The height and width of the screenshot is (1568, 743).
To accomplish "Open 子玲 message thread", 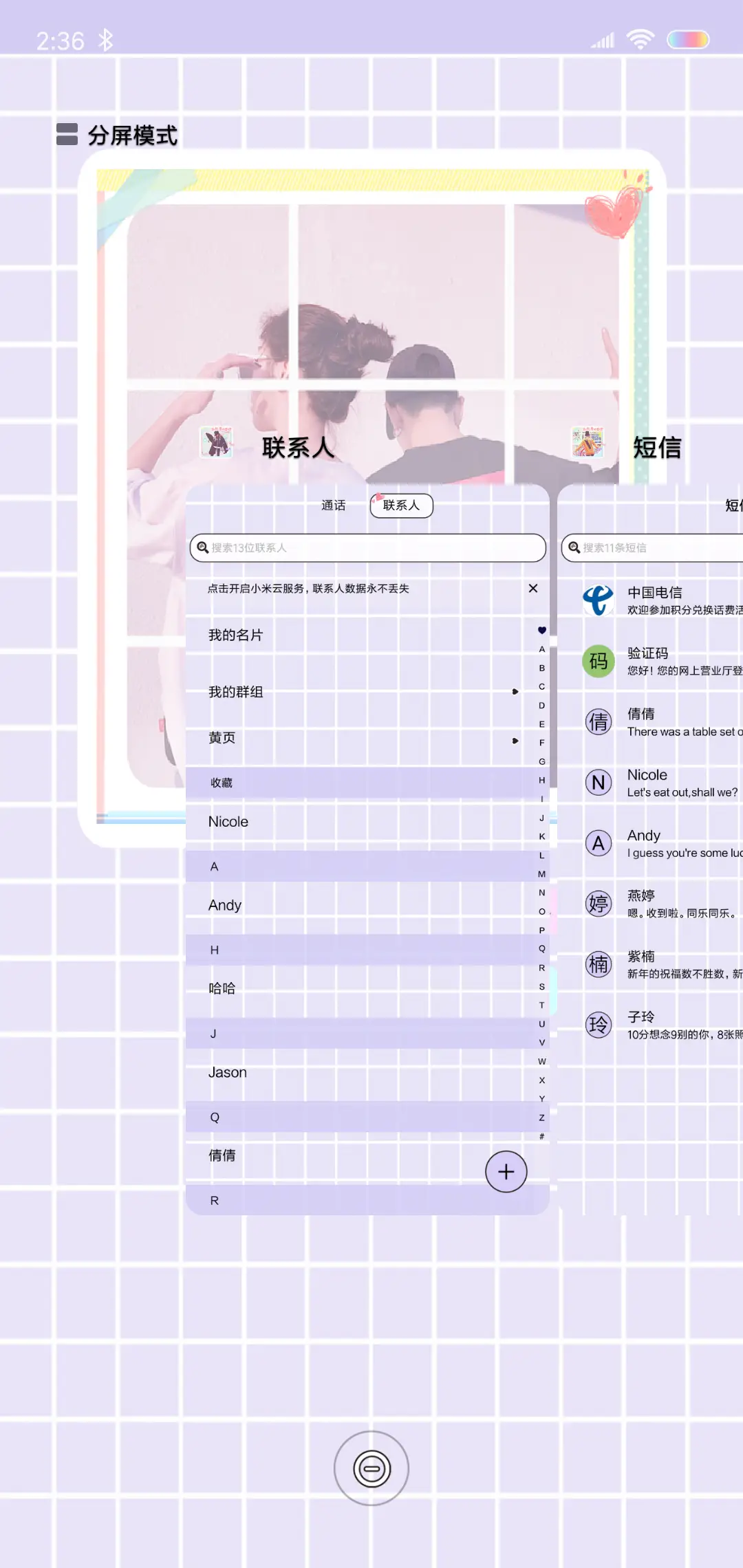I will point(651,1025).
